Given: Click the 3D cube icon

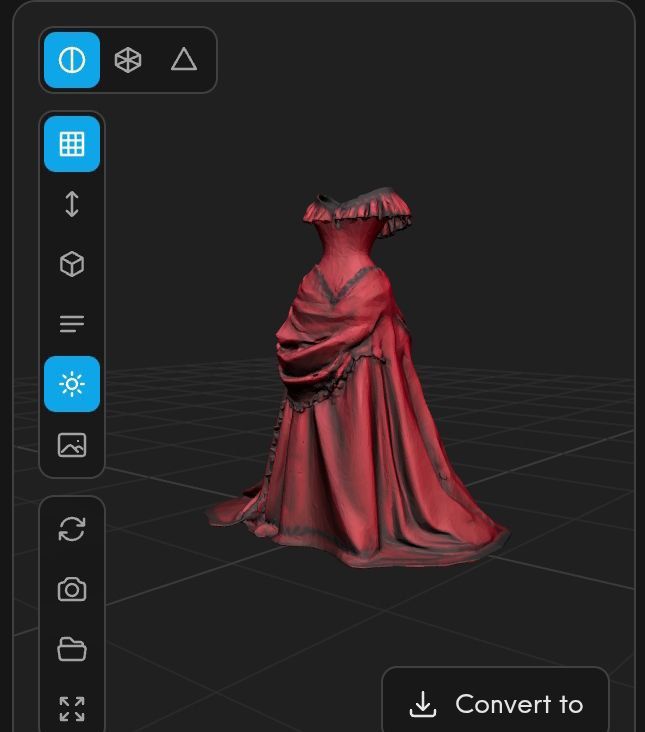Looking at the screenshot, I should point(72,264).
